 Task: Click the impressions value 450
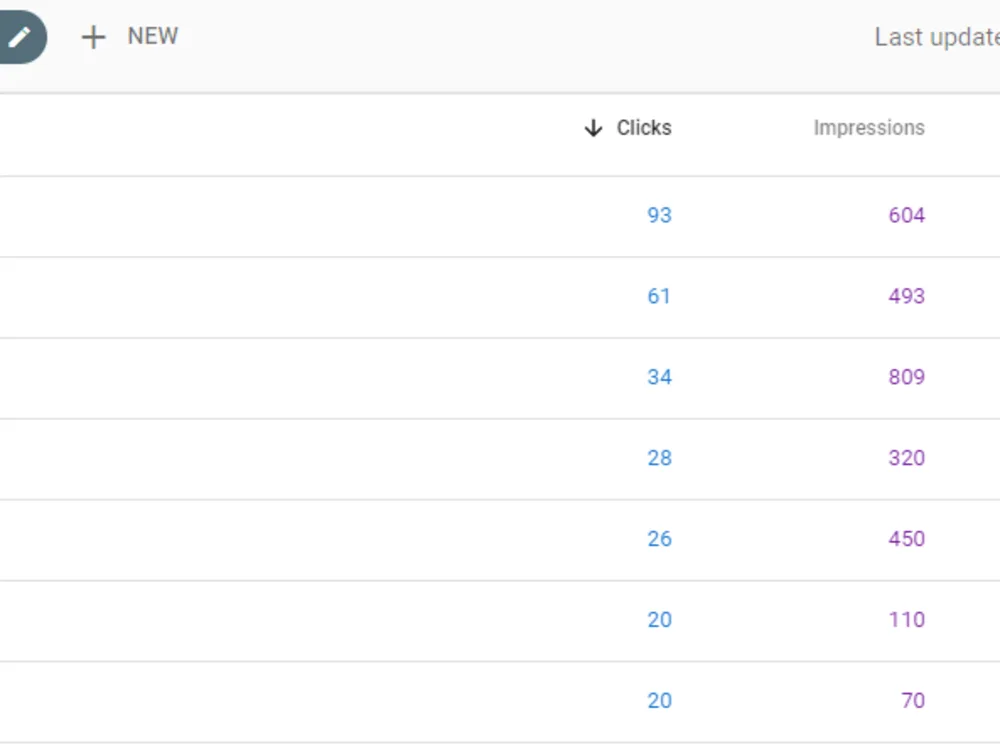click(x=906, y=540)
